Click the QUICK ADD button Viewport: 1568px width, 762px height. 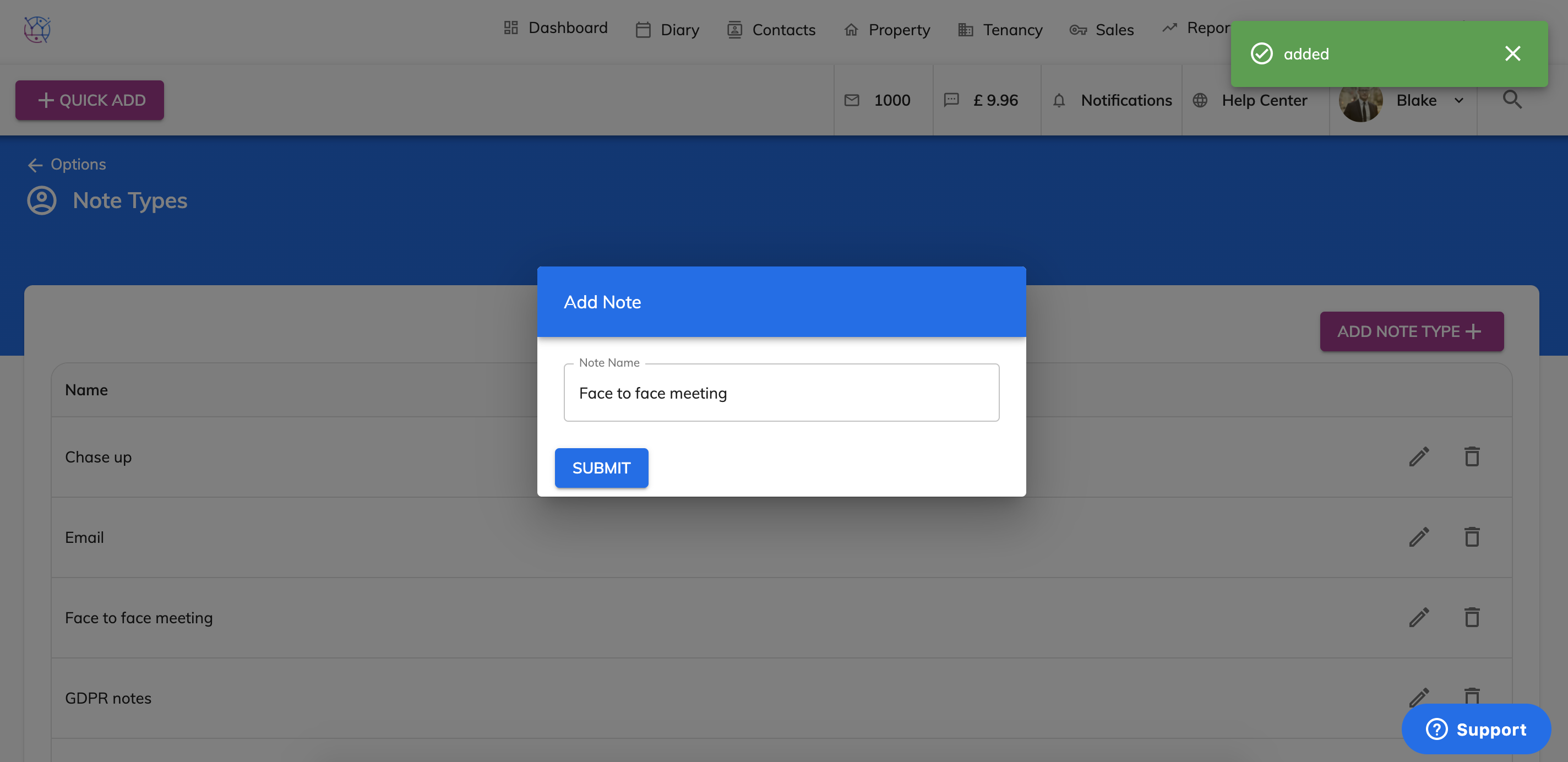[90, 100]
